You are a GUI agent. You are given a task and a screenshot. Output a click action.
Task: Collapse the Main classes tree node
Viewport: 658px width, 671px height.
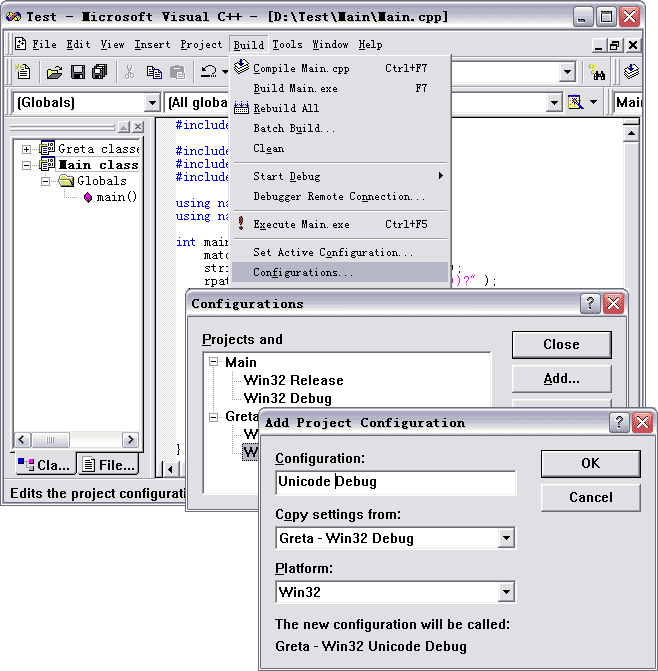(x=27, y=165)
